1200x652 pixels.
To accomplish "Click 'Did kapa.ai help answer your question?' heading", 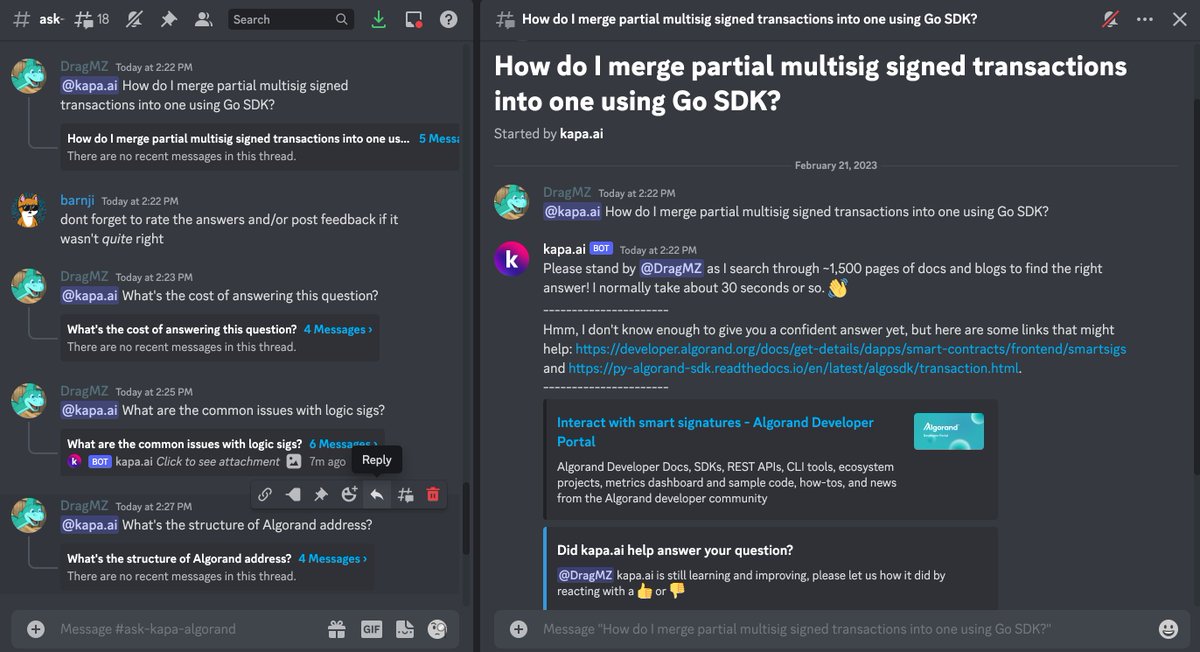I will (675, 550).
